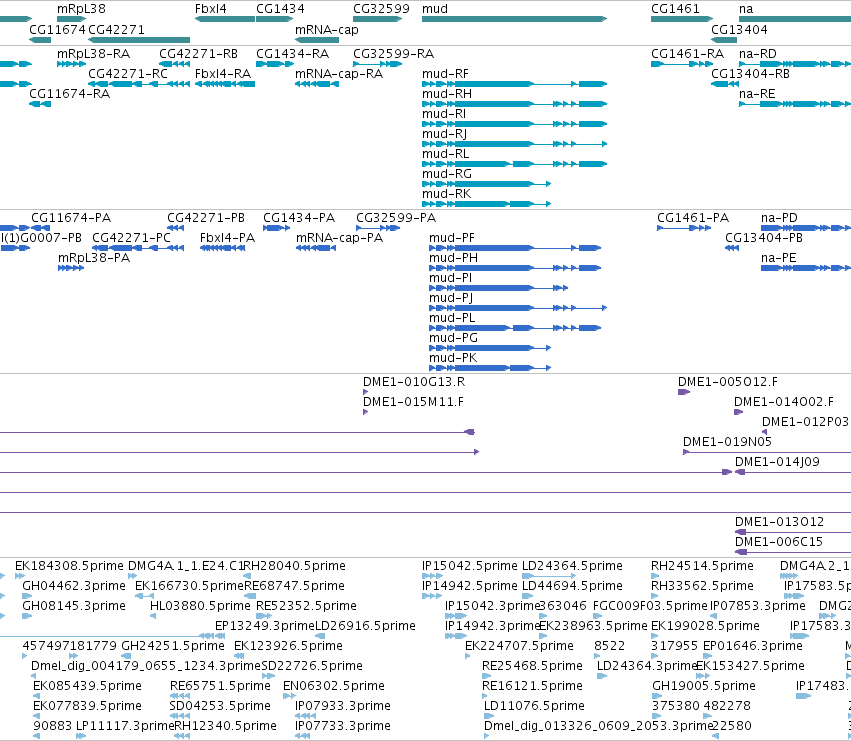Image resolution: width=851 pixels, height=741 pixels.
Task: Click the CG13404-RB transcript label
Action: pos(751,74)
